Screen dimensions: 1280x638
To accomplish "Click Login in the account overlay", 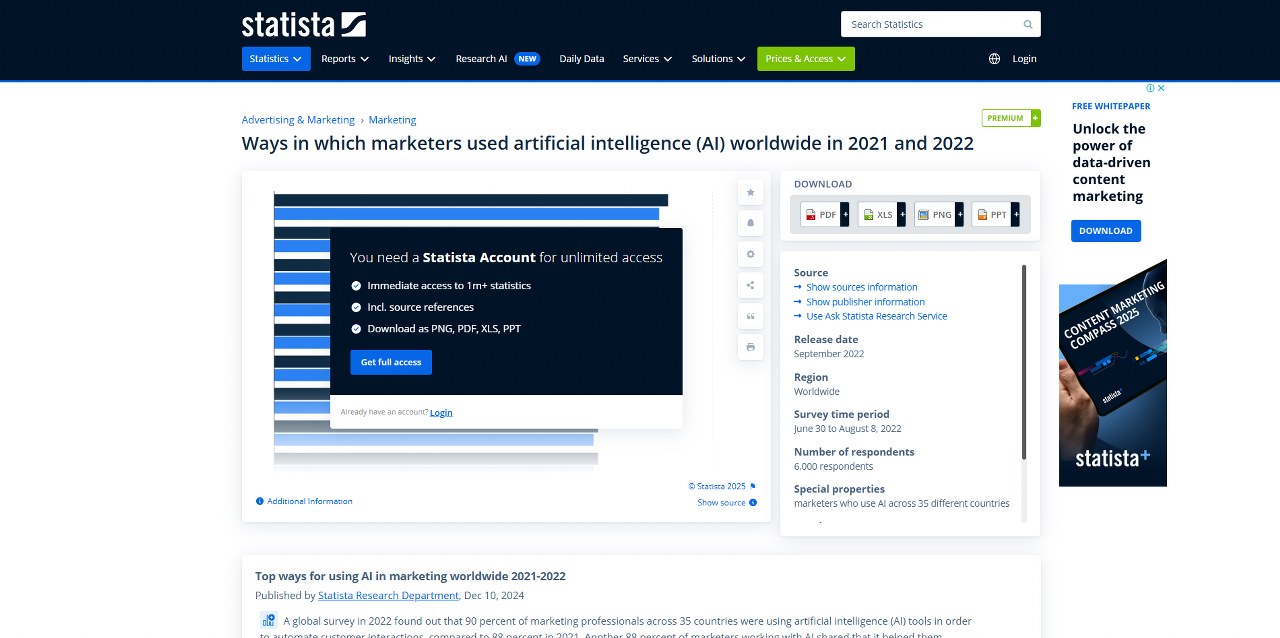I will click(x=441, y=412).
